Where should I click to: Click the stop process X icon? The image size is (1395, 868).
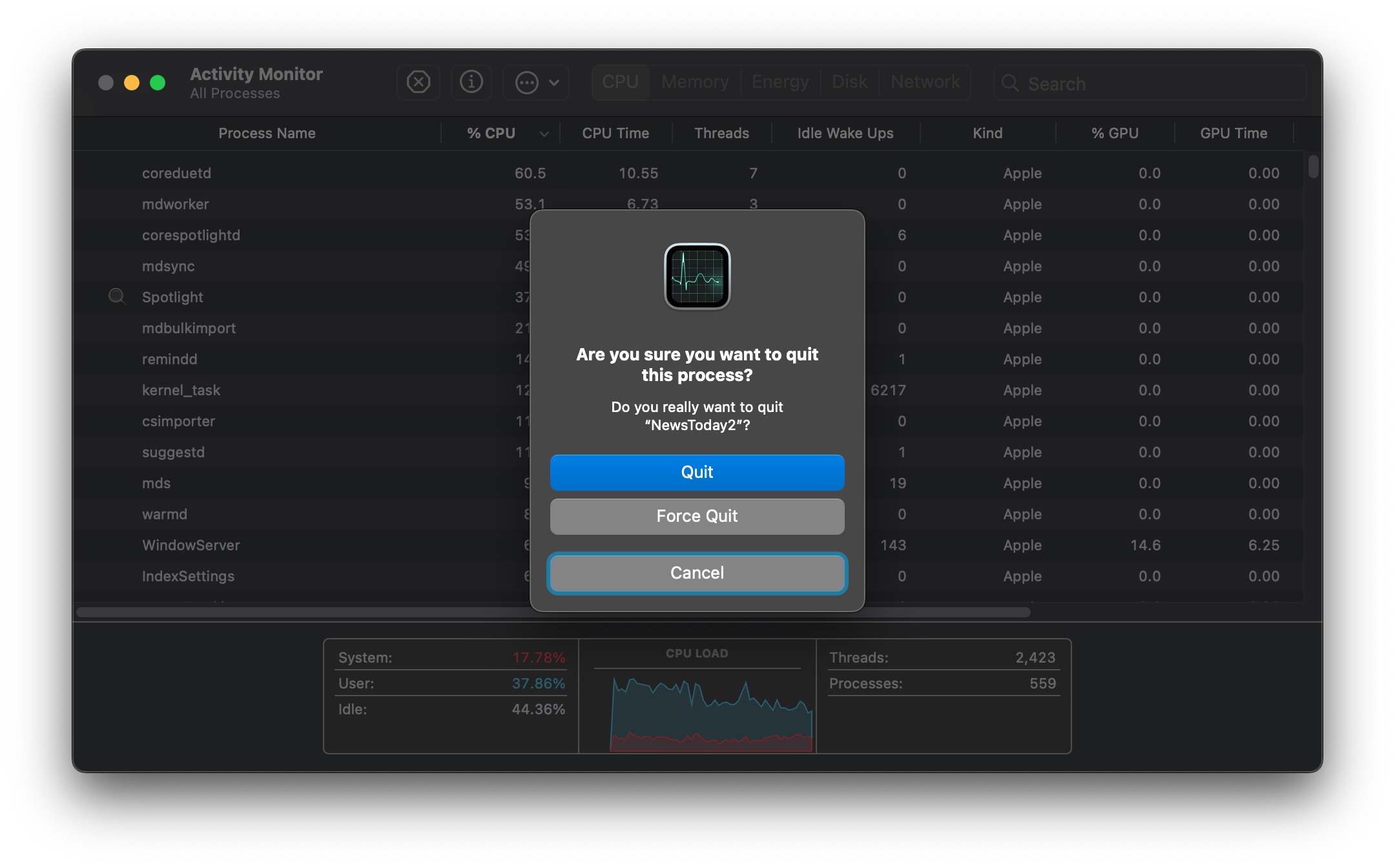pos(418,83)
